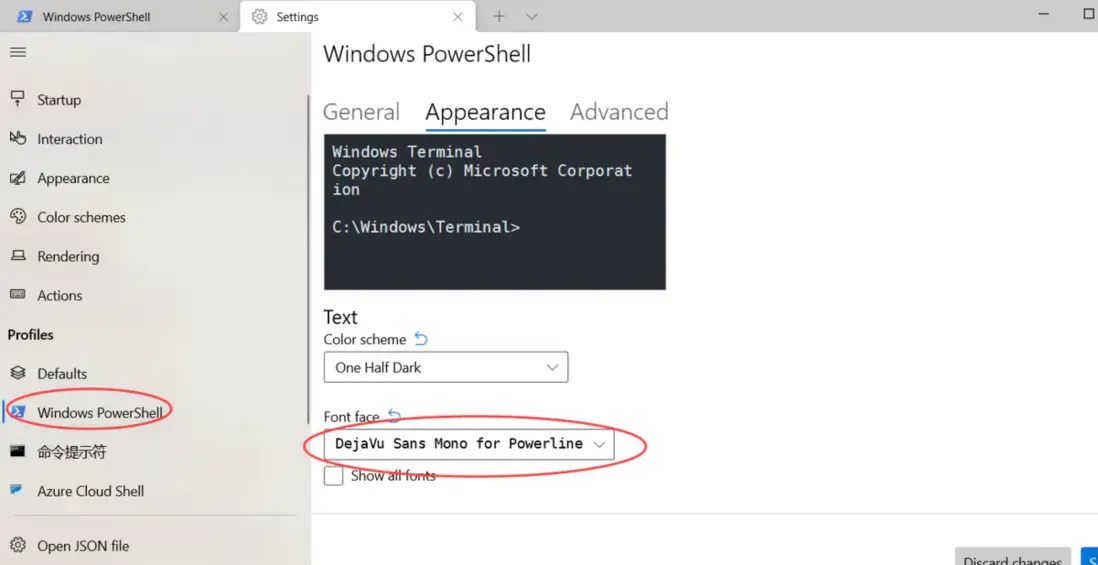Click the Rendering monitor icon
Image resolution: width=1098 pixels, height=565 pixels.
coord(17,256)
